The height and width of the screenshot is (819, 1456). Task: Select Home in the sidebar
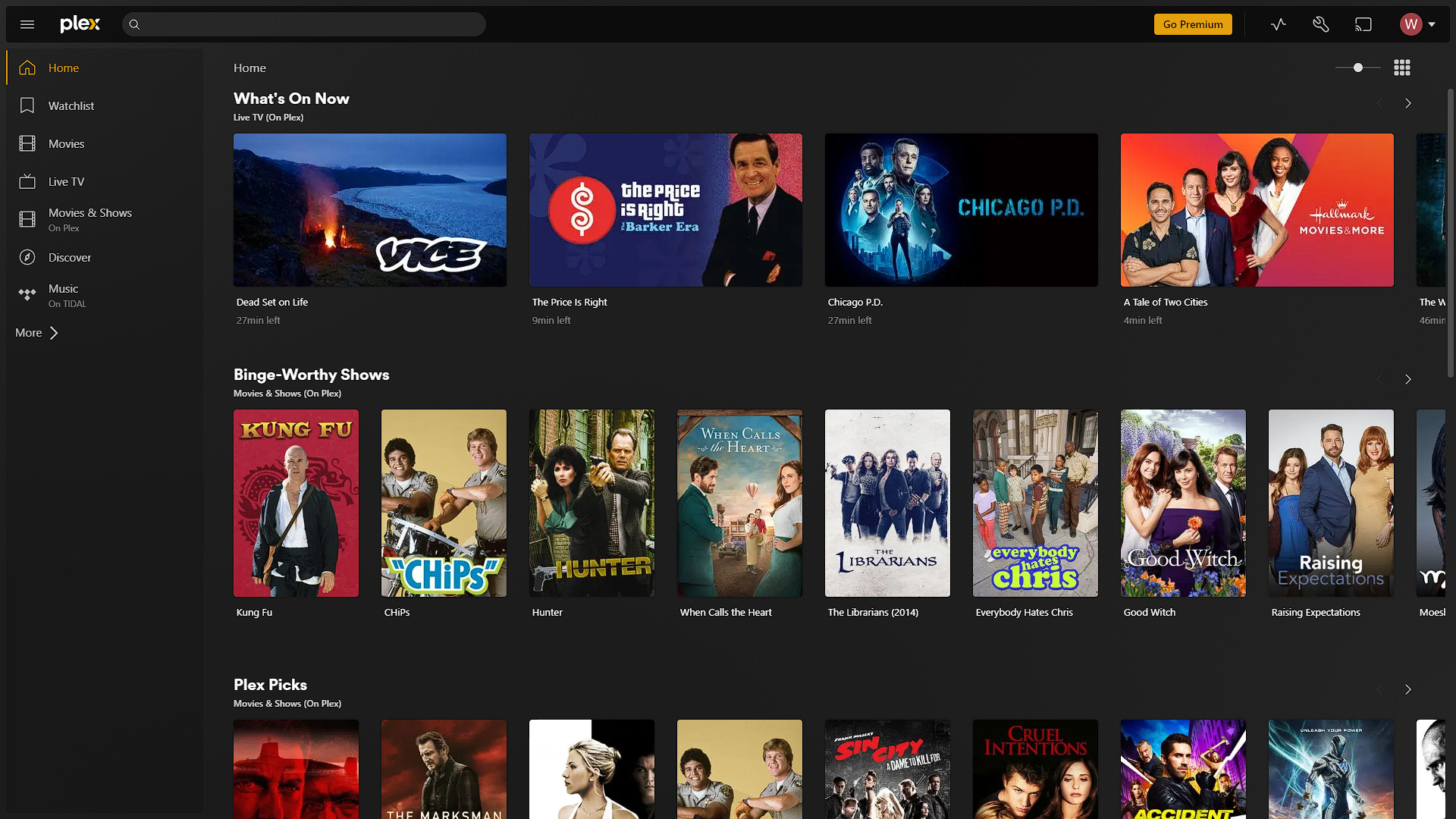[x=105, y=67]
